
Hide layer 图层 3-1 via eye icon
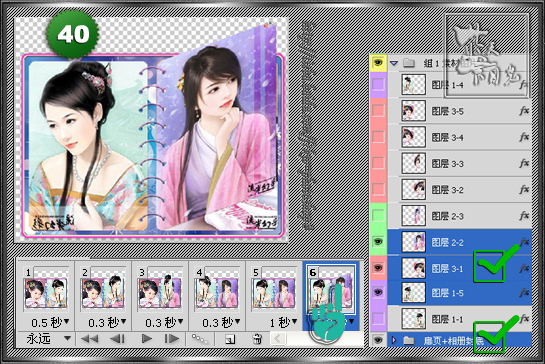pyautogui.click(x=378, y=268)
